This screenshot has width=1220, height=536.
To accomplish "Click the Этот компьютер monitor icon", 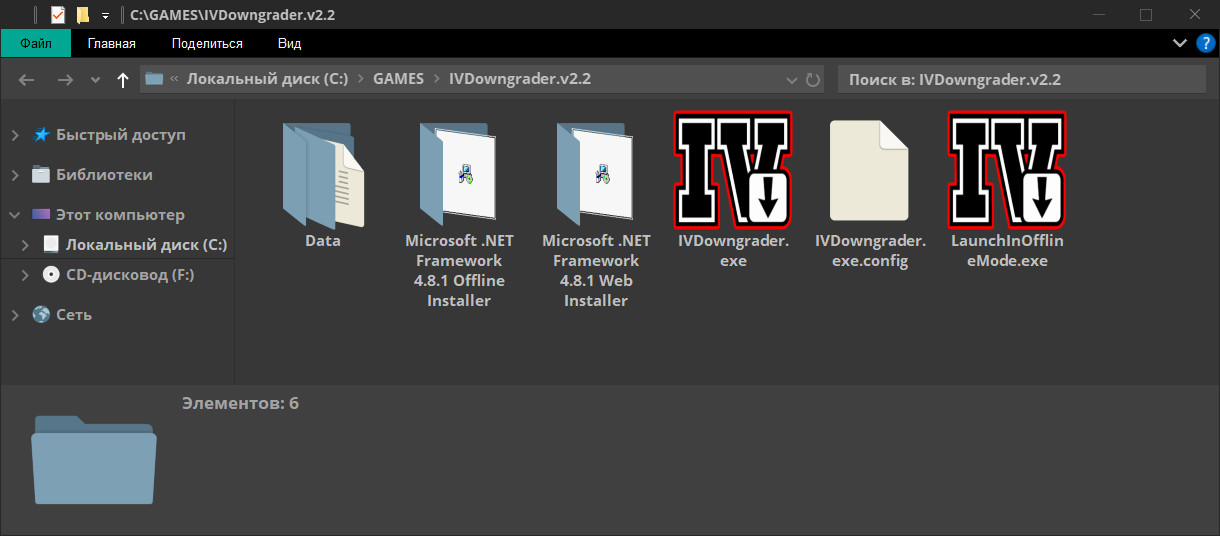I will point(41,214).
